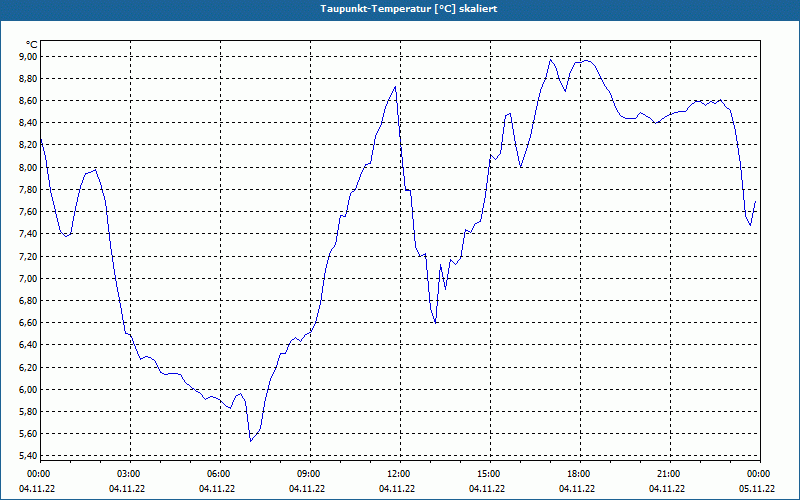The width and height of the screenshot is (800, 500).
Task: Click the 04.11.22 date under 06:00
Action: [217, 489]
